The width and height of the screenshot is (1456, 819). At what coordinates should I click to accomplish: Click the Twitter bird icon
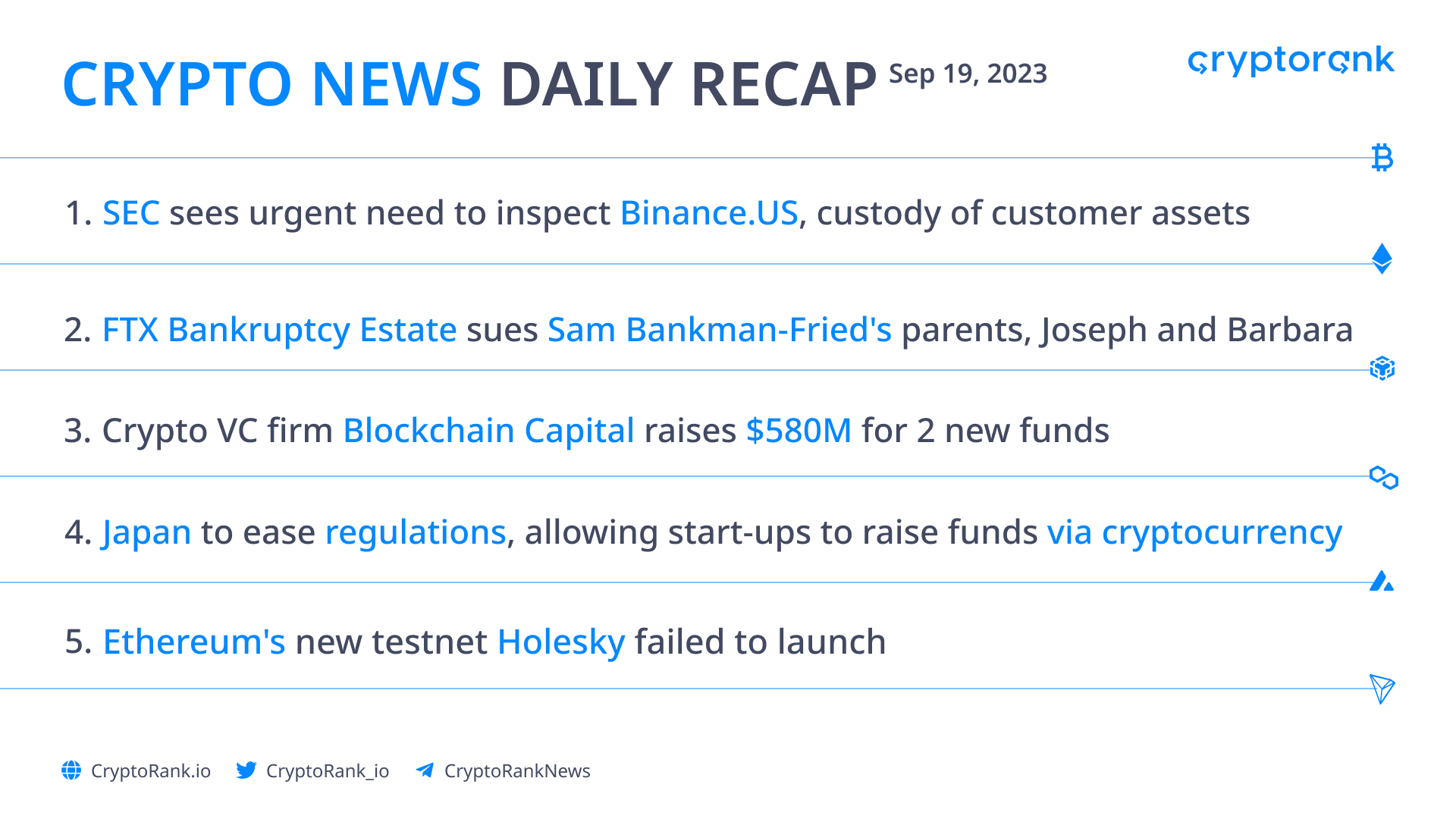pyautogui.click(x=246, y=770)
